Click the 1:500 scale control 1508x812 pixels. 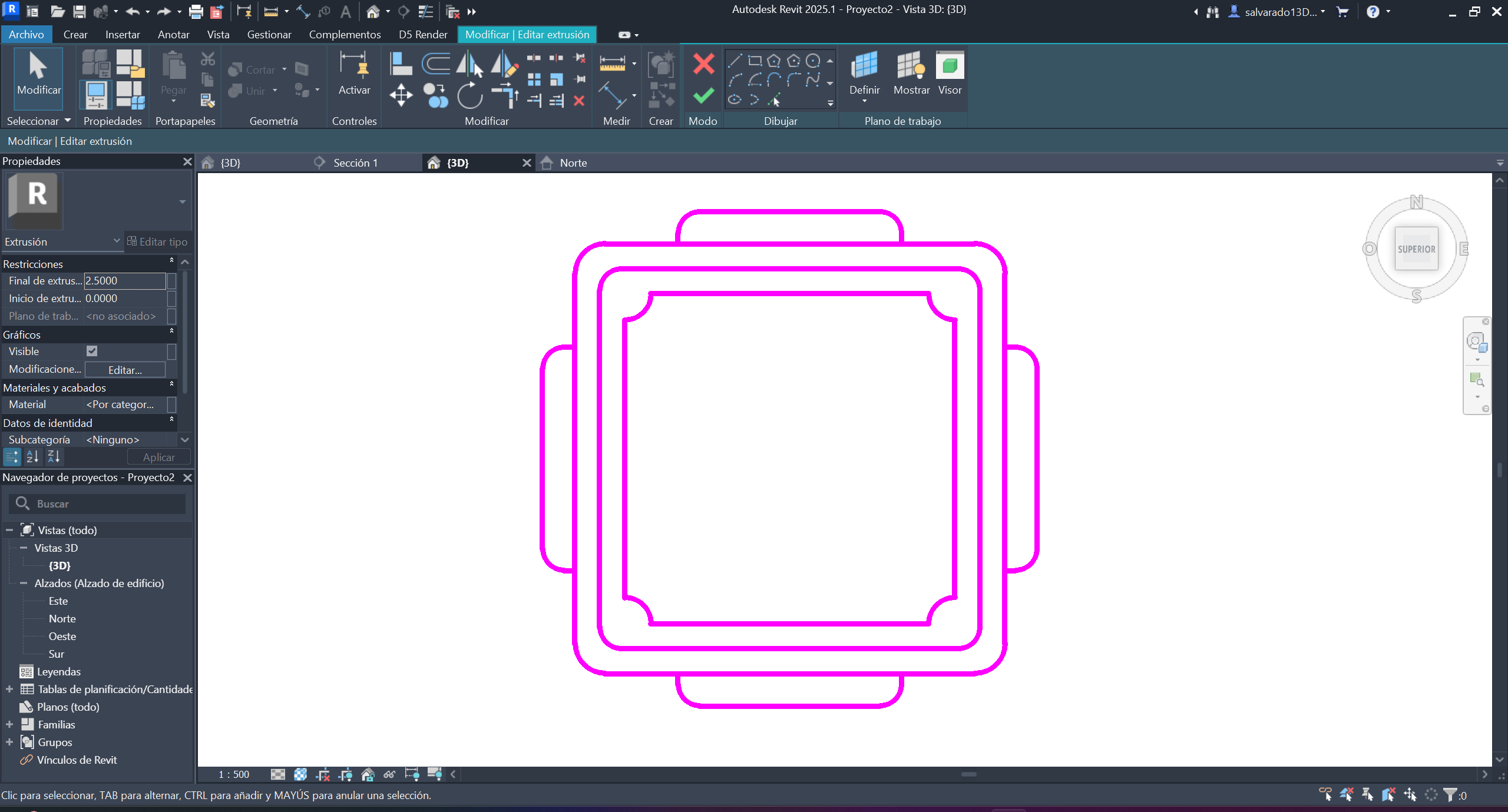pyautogui.click(x=233, y=774)
